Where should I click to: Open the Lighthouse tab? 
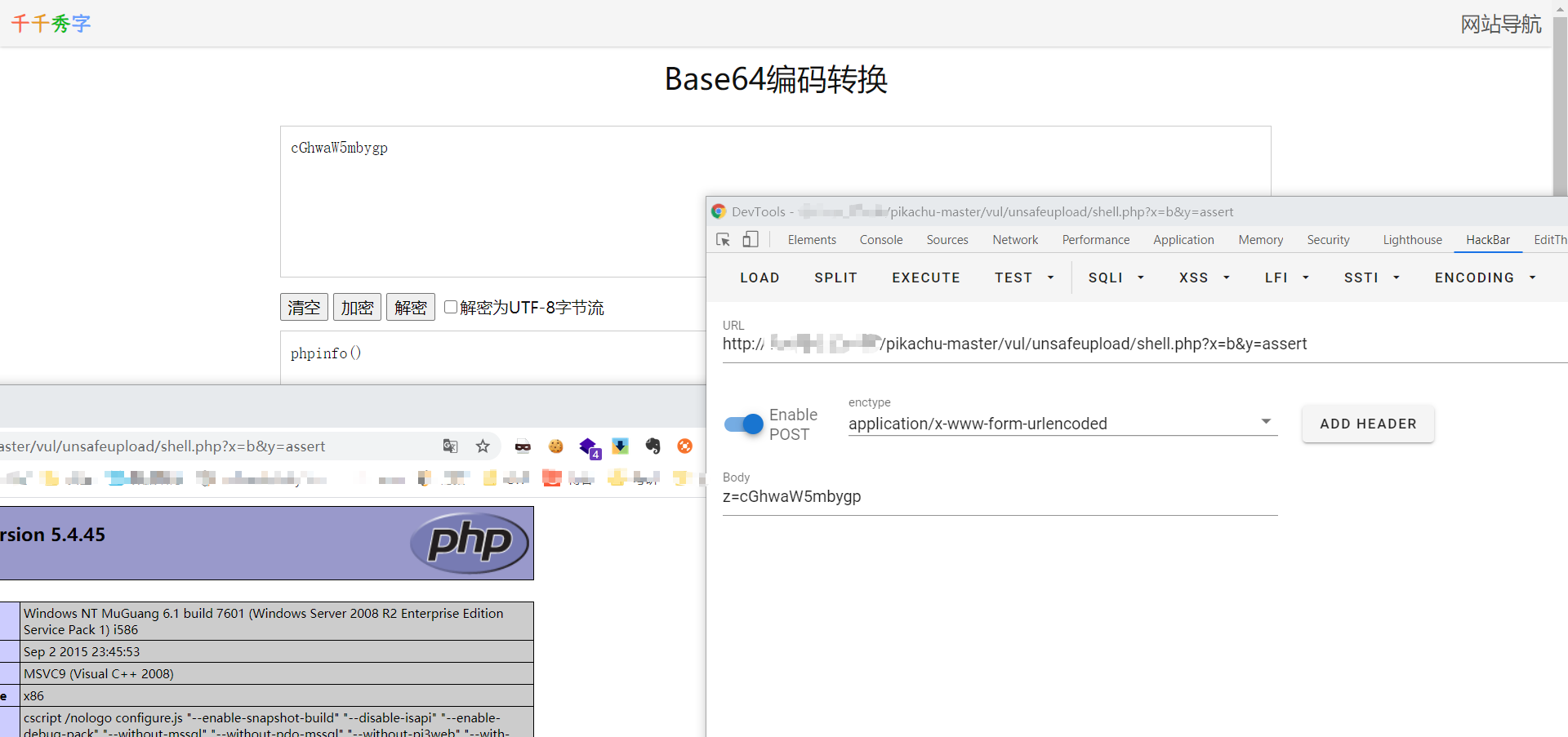pyautogui.click(x=1412, y=239)
